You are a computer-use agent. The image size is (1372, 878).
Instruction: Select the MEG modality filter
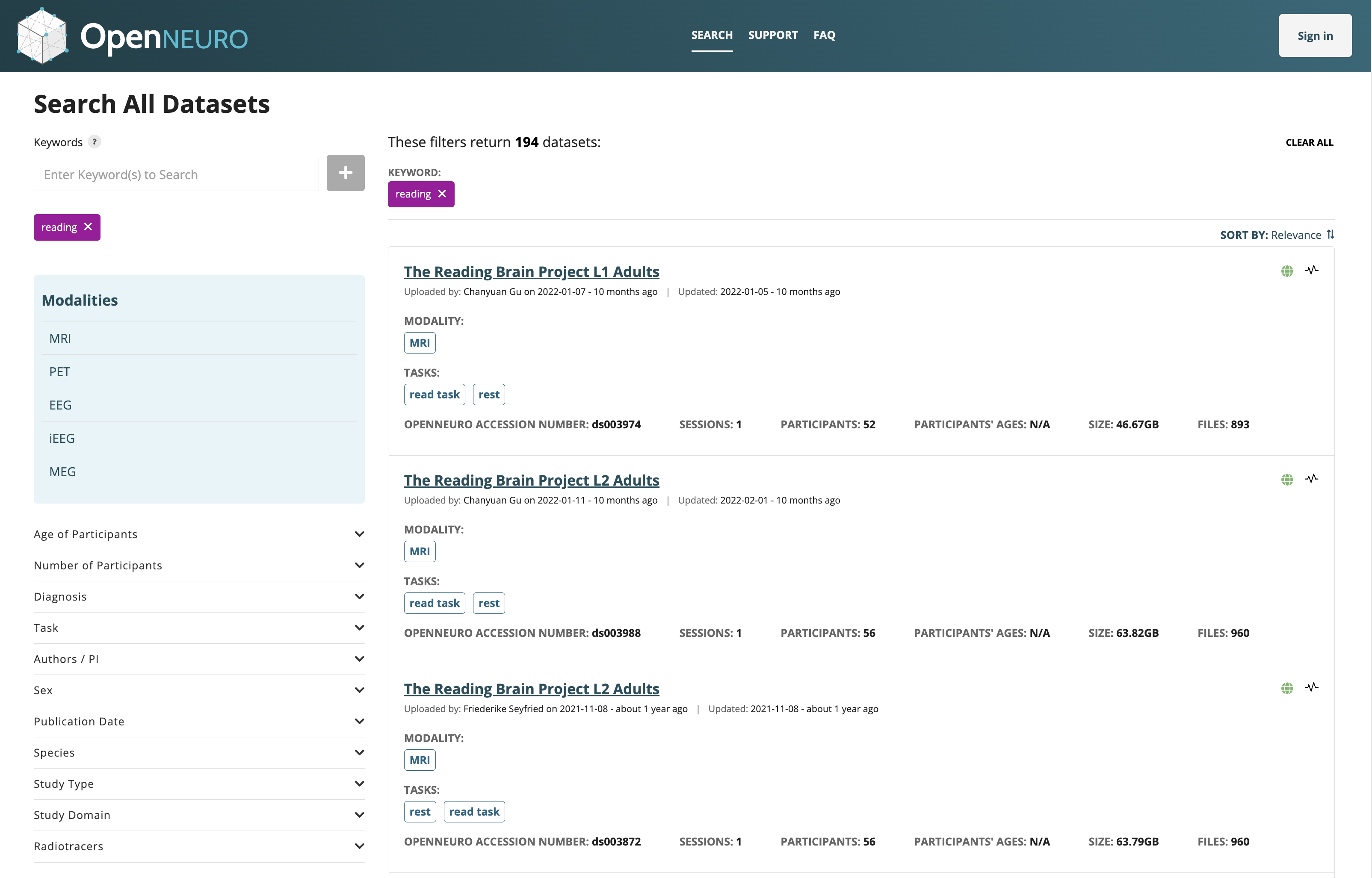click(x=62, y=471)
